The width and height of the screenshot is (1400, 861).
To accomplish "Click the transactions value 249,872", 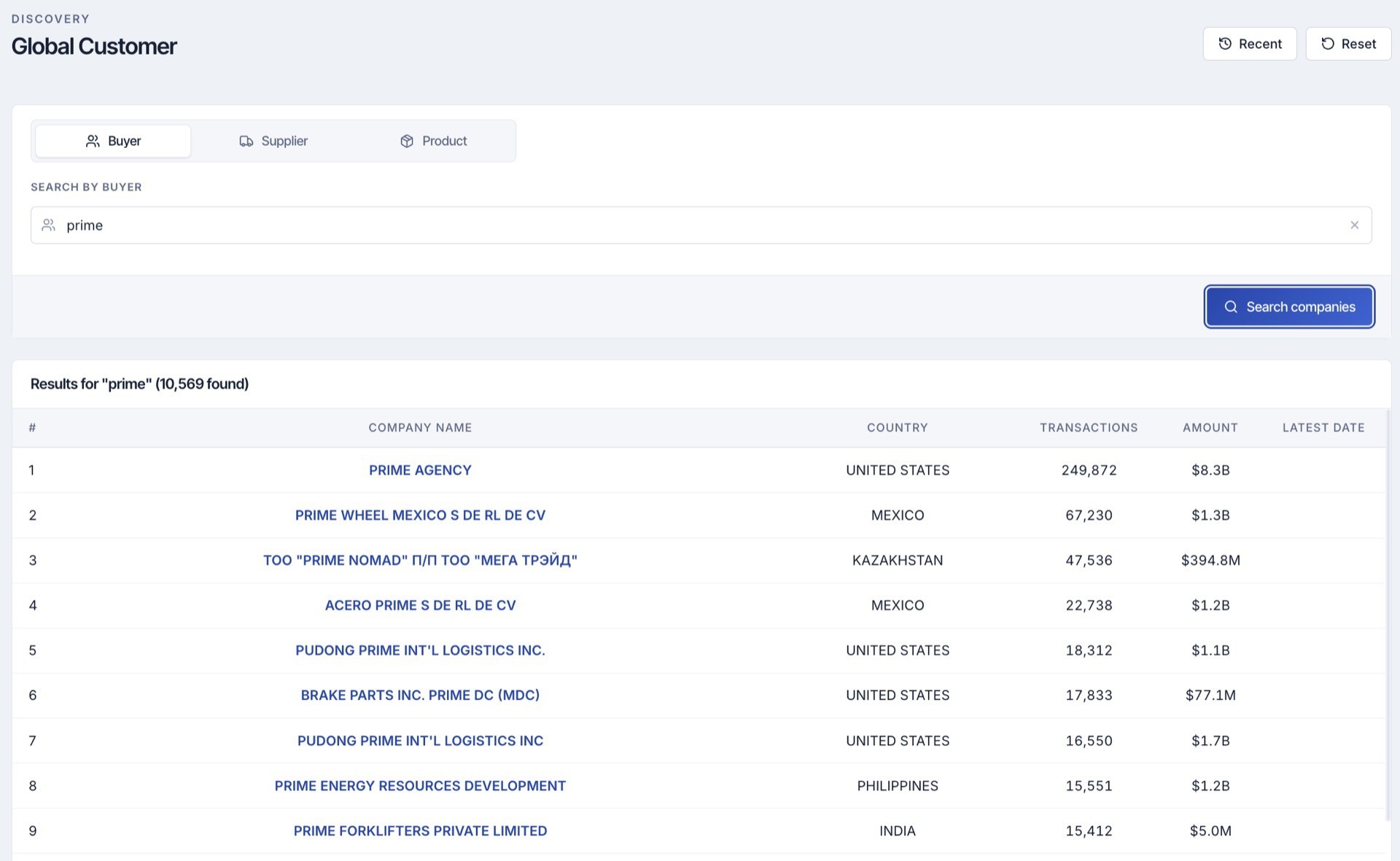I will point(1089,470).
